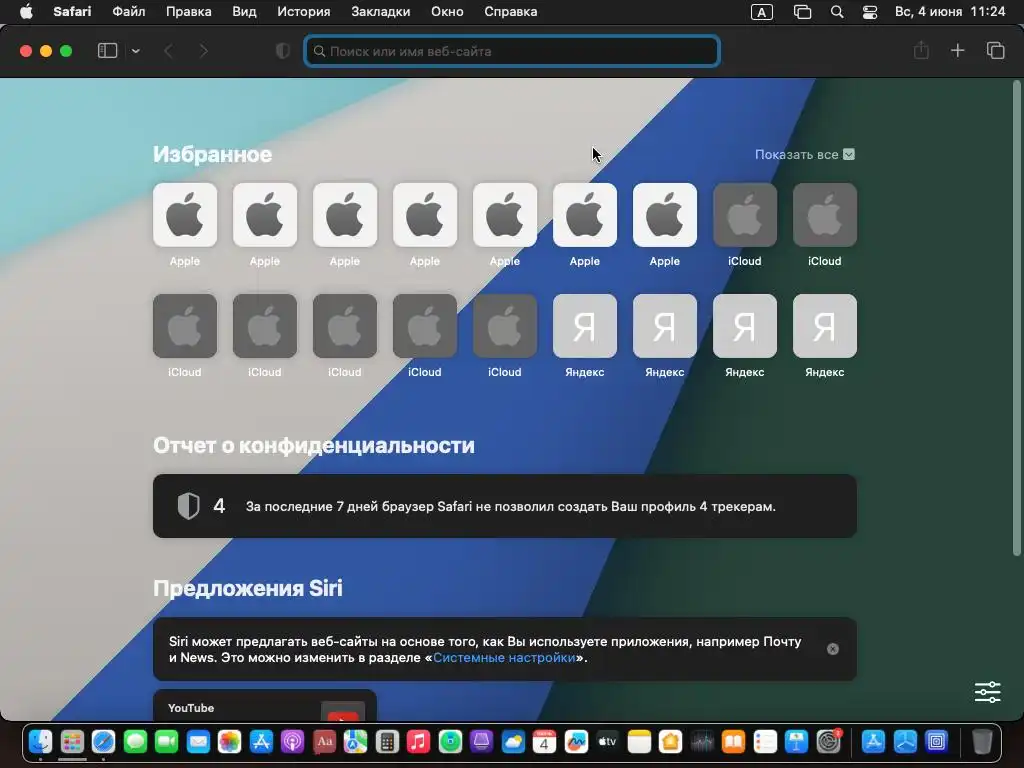This screenshot has width=1024, height=768.
Task: Focus the search or website name field
Action: [x=512, y=51]
